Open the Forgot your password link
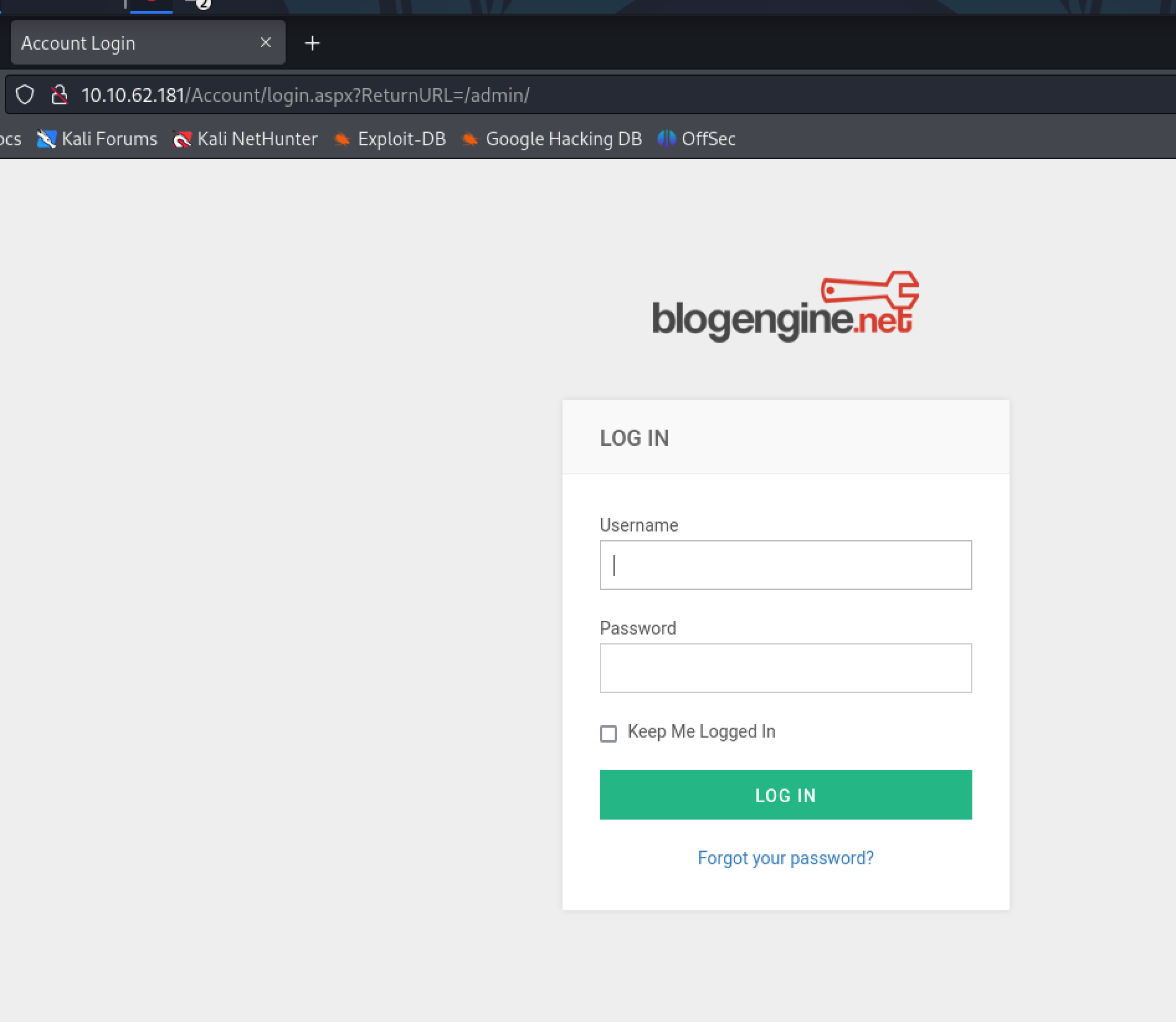The width and height of the screenshot is (1176, 1022). 785,858
